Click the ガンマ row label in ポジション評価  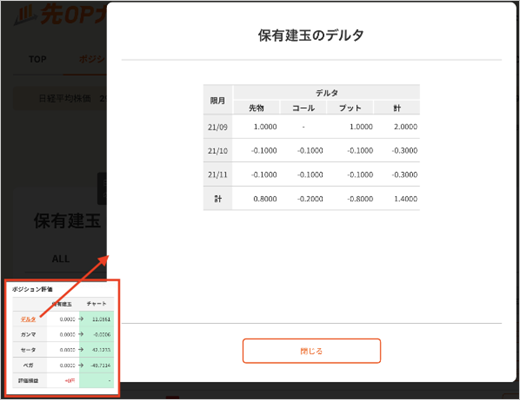click(28, 334)
